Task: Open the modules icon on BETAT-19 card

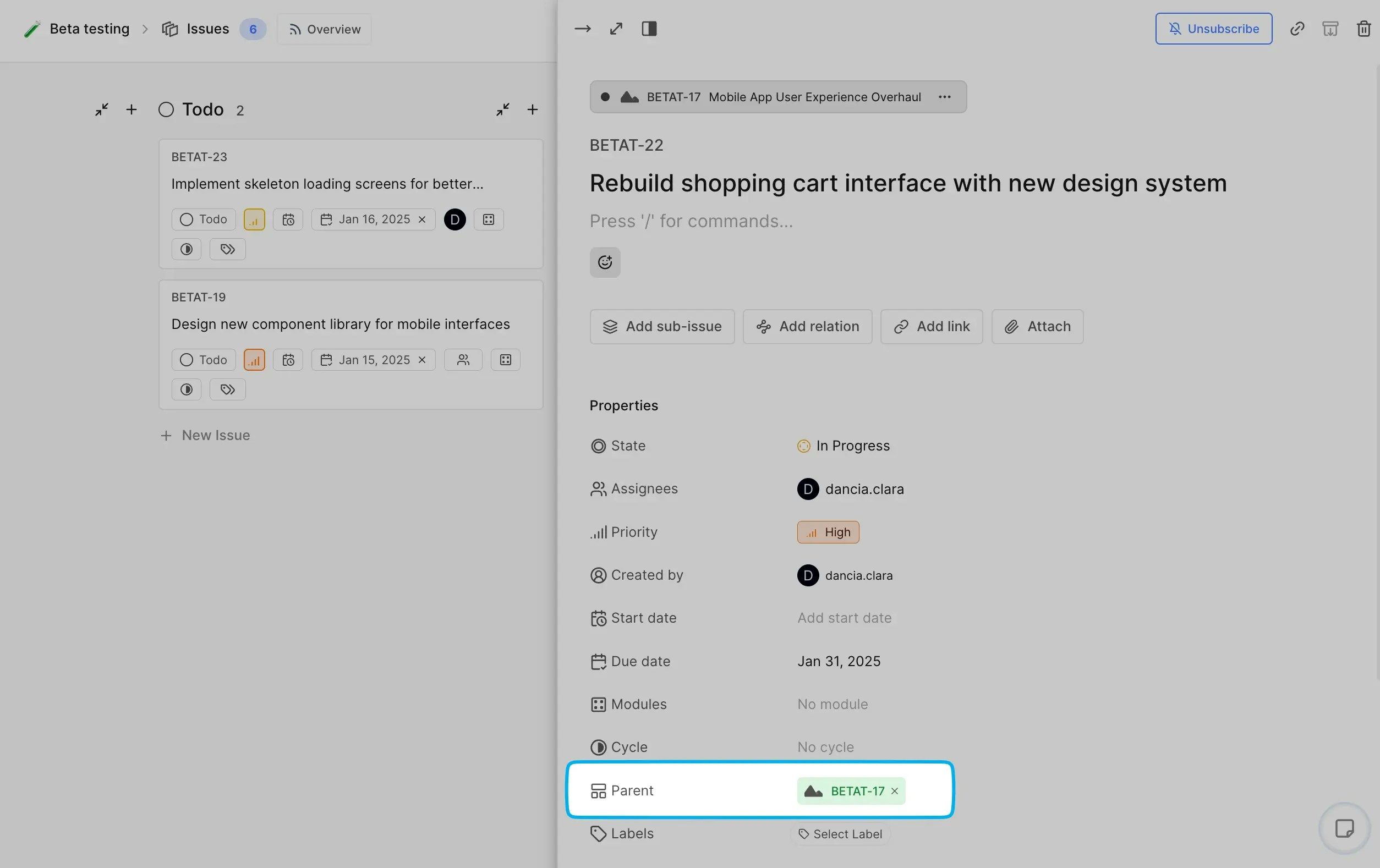Action: pos(505,360)
